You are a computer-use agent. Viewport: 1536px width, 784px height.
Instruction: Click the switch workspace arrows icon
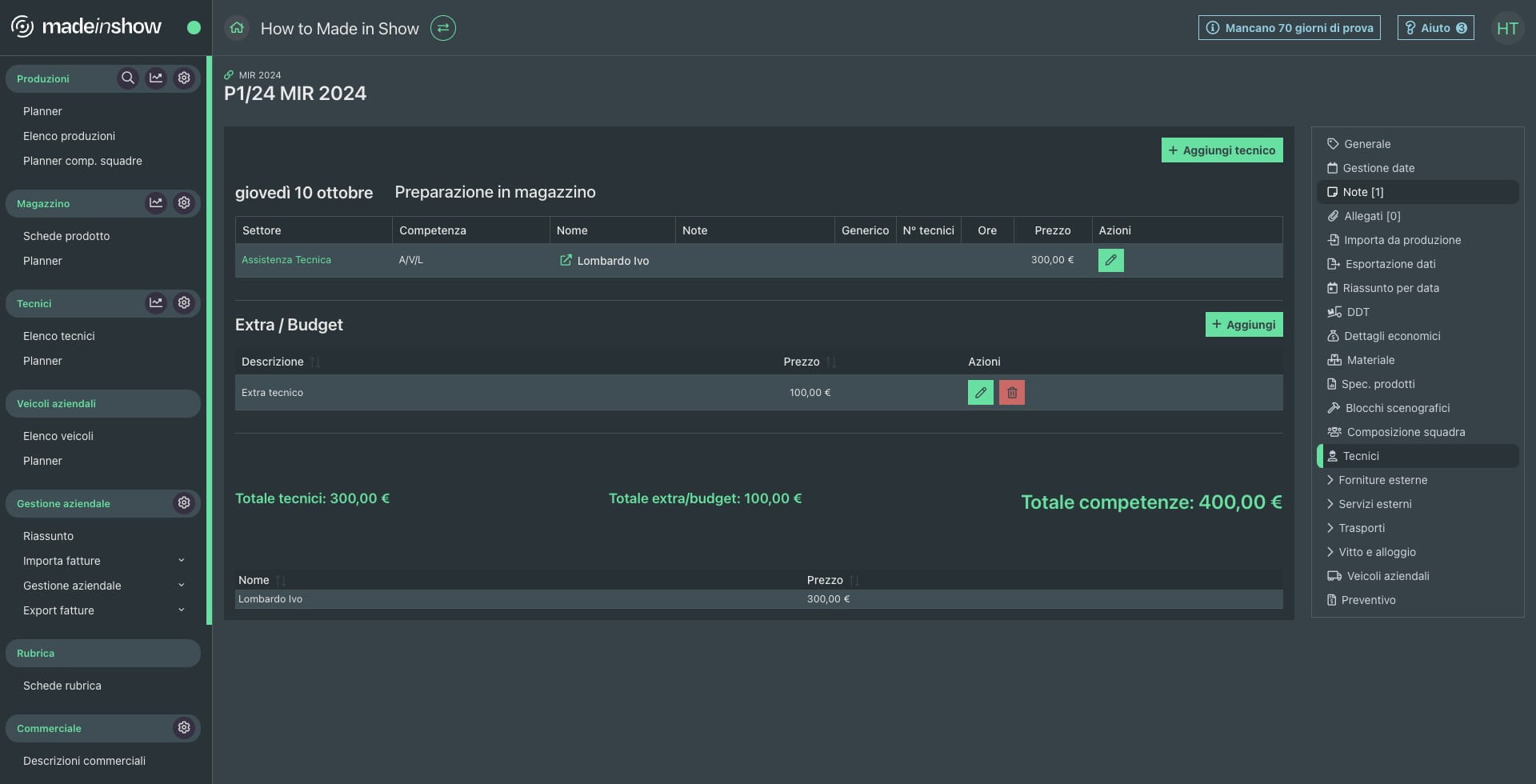pyautogui.click(x=443, y=28)
